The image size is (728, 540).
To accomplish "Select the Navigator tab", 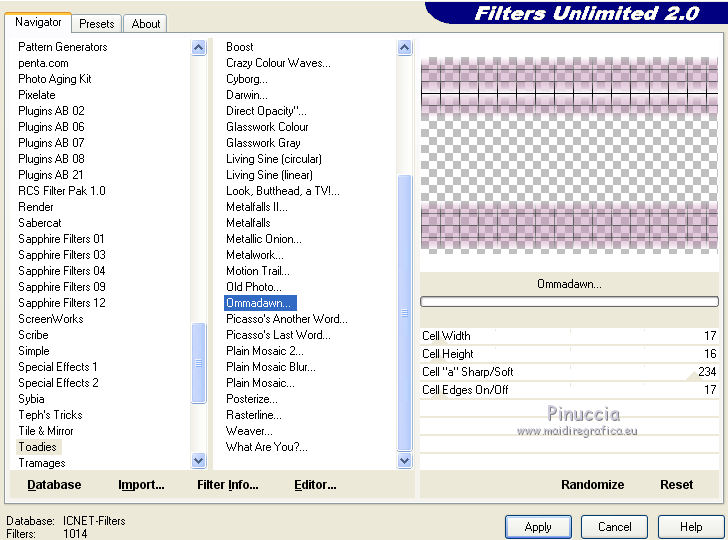I will (x=38, y=22).
